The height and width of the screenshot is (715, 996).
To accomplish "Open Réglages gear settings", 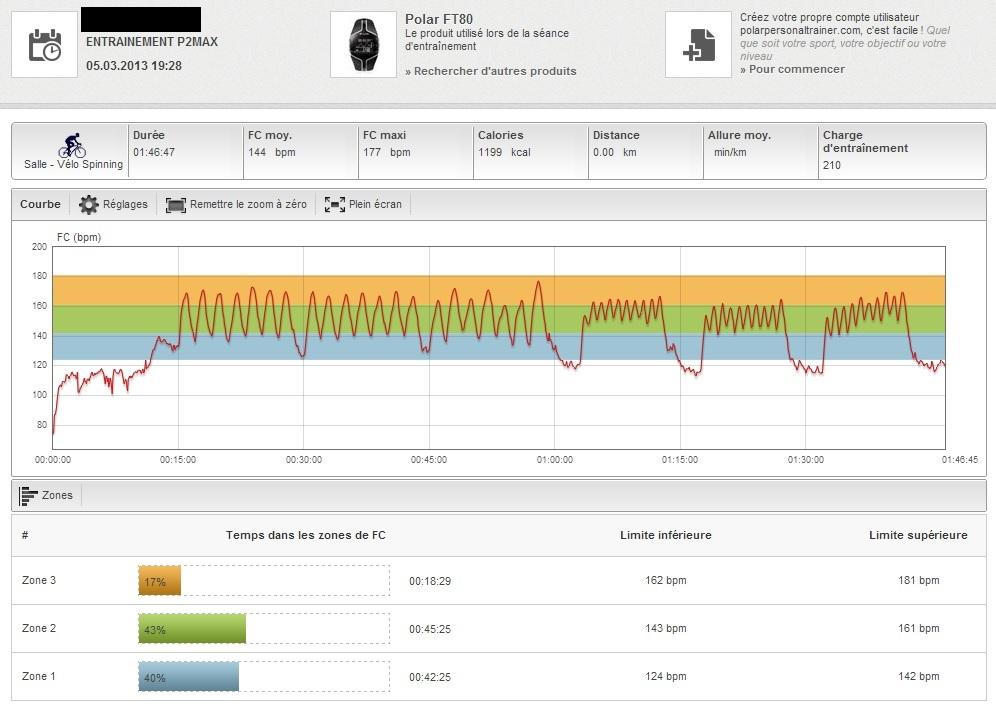I will pyautogui.click(x=88, y=204).
